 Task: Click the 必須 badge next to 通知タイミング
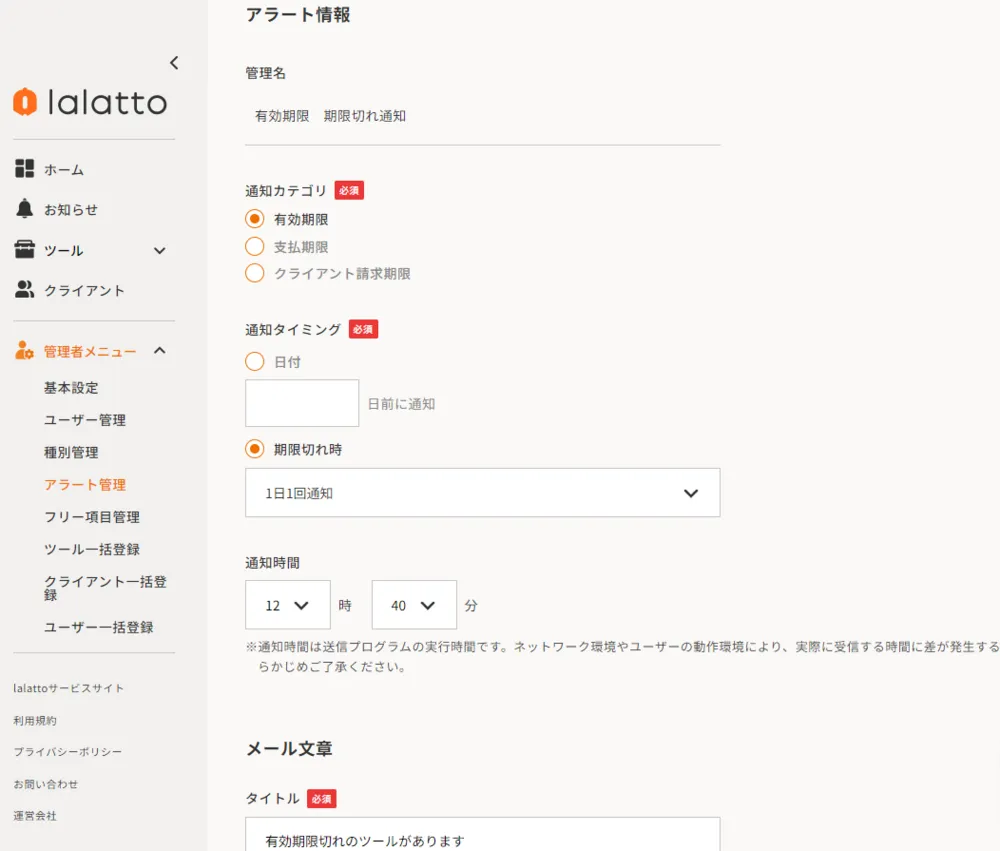[x=364, y=329]
